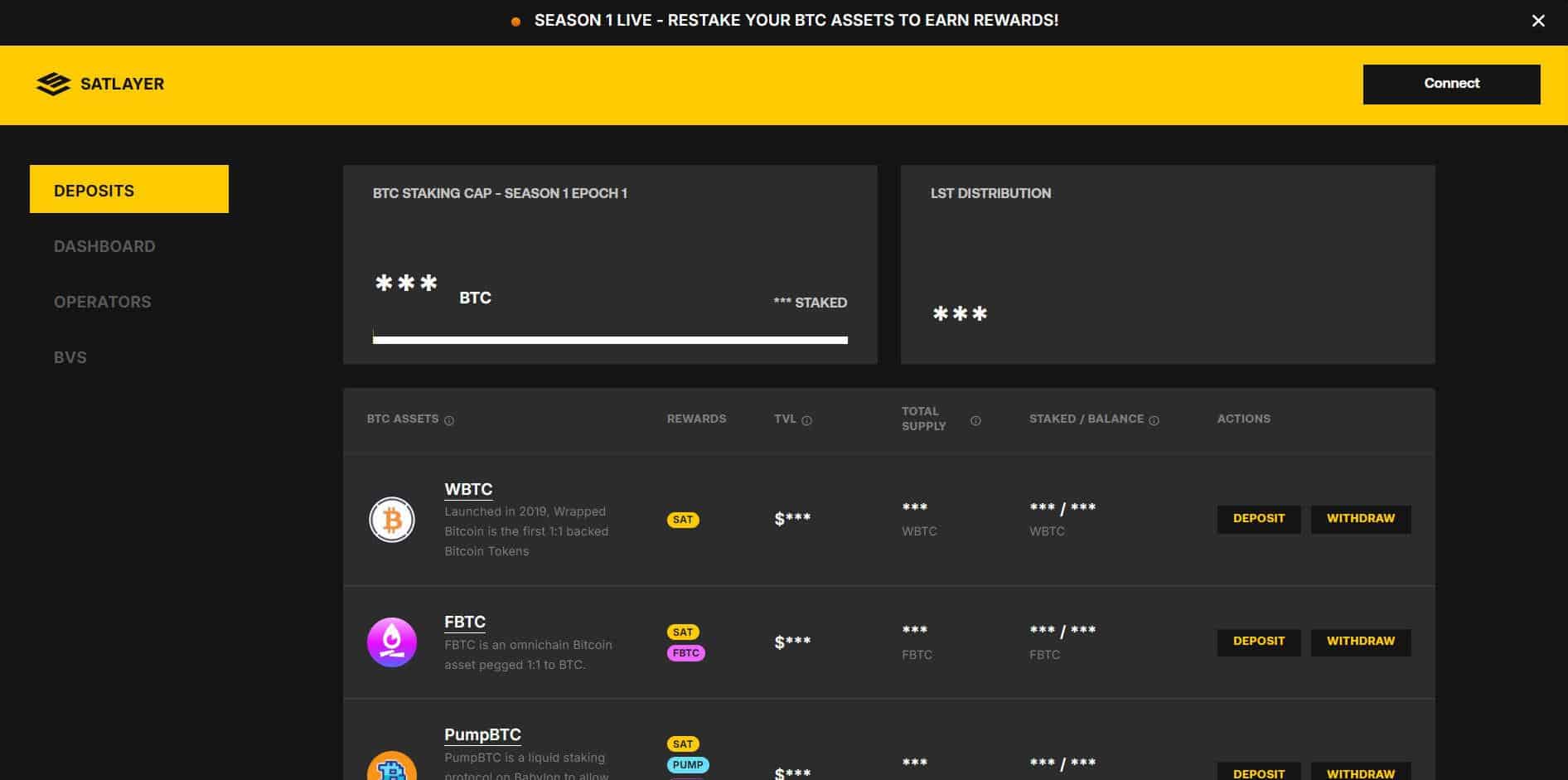The width and height of the screenshot is (1568, 780).
Task: Click the FBTC pink flame icon
Action: pos(391,642)
